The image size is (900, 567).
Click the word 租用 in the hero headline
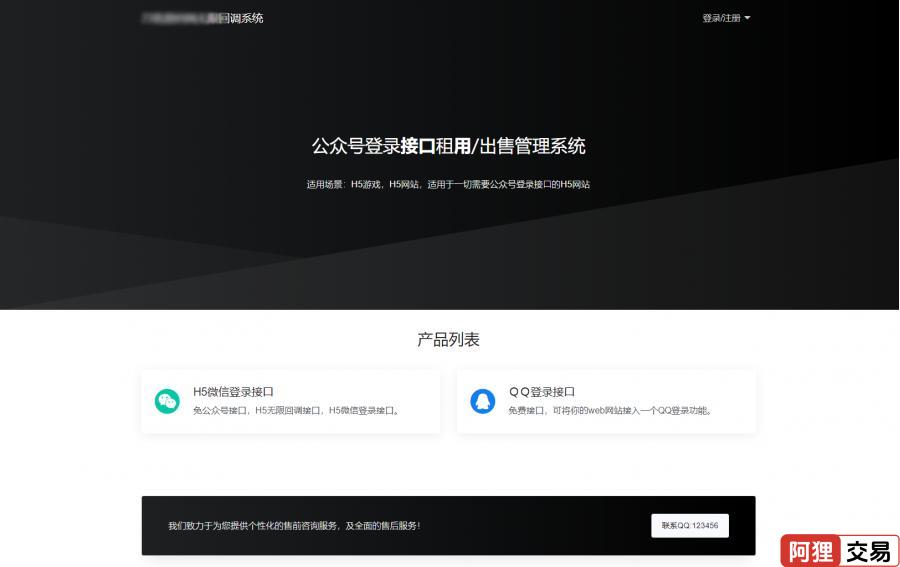(453, 146)
